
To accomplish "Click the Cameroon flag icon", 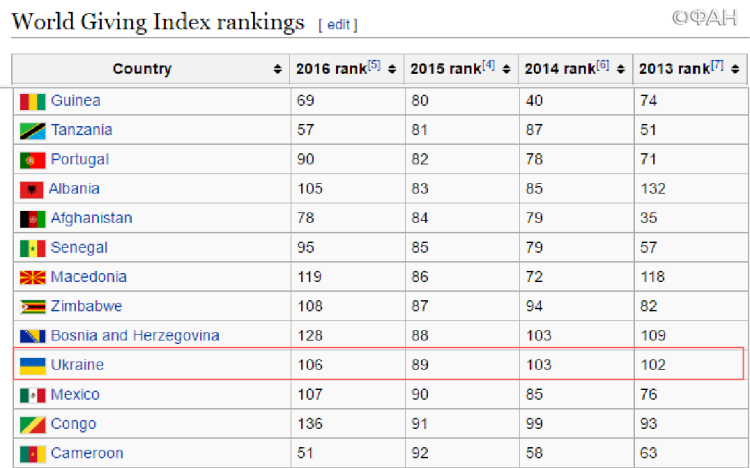I will click(x=32, y=453).
